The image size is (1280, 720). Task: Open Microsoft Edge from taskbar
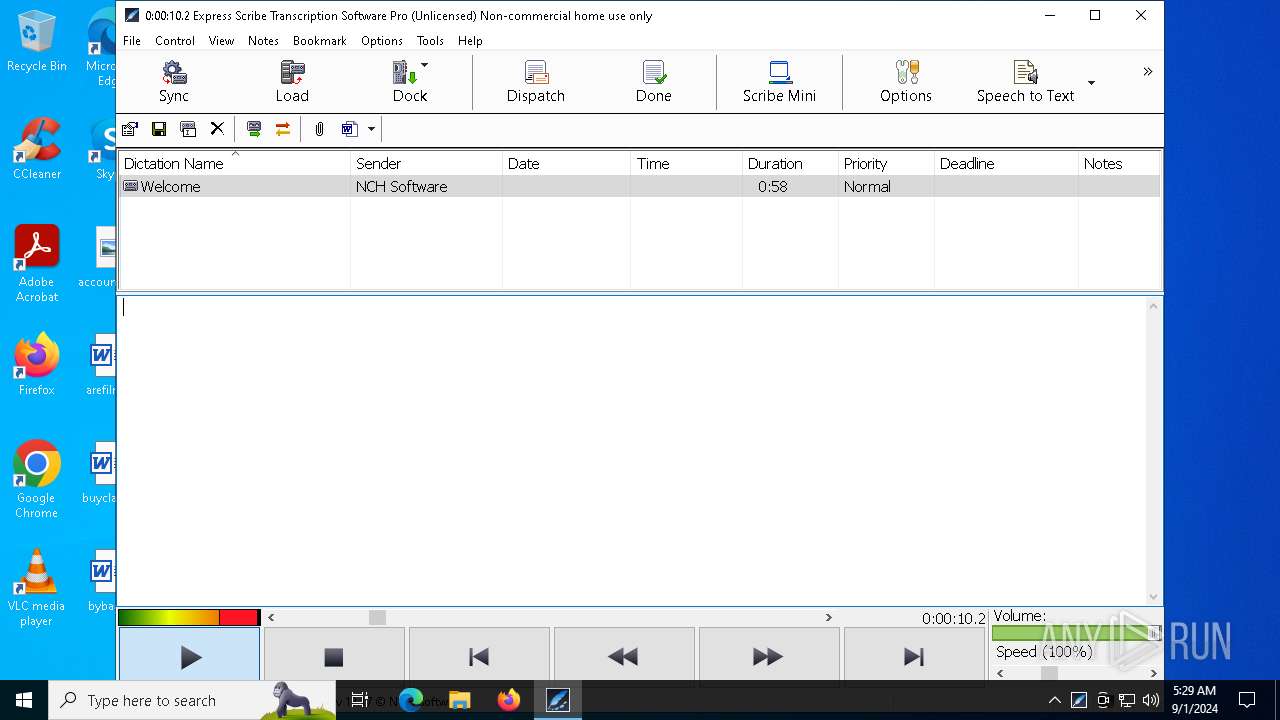[411, 700]
